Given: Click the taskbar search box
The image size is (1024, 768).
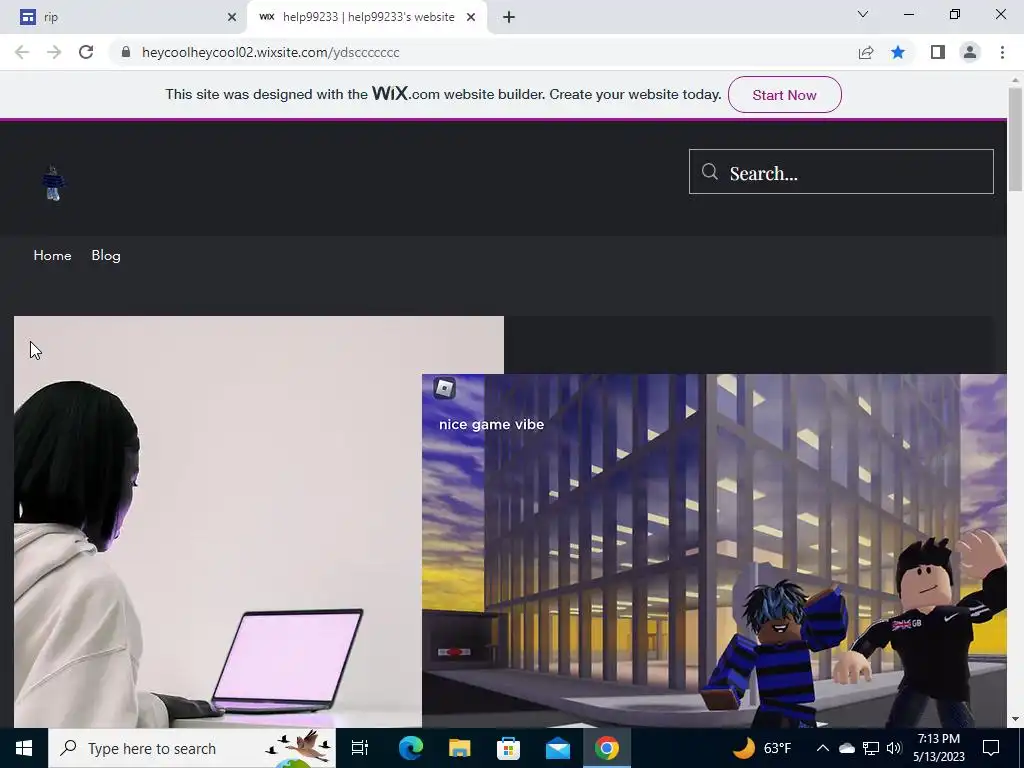Looking at the screenshot, I should click(192, 748).
